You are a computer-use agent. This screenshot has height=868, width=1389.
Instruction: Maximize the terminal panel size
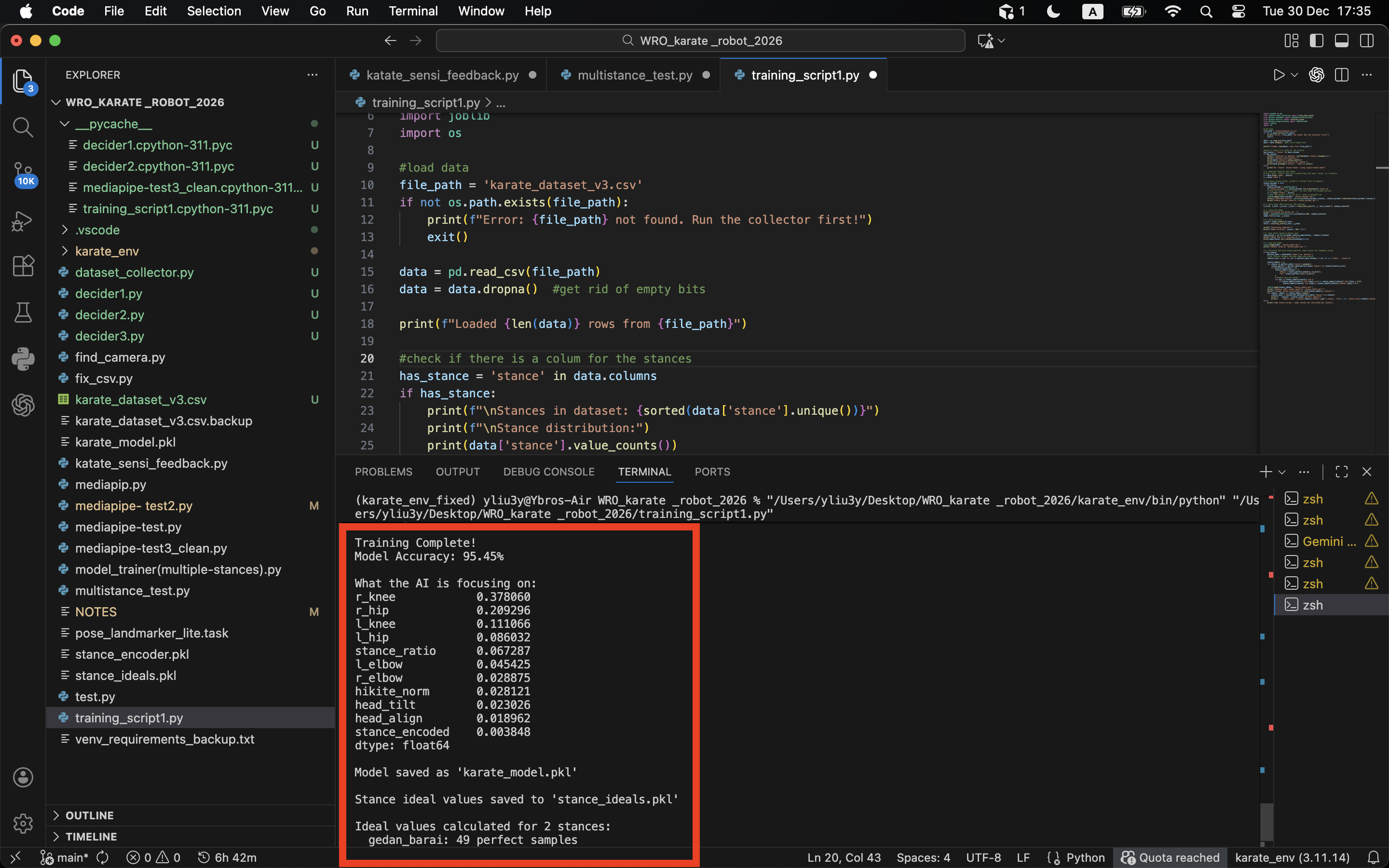coord(1341,472)
